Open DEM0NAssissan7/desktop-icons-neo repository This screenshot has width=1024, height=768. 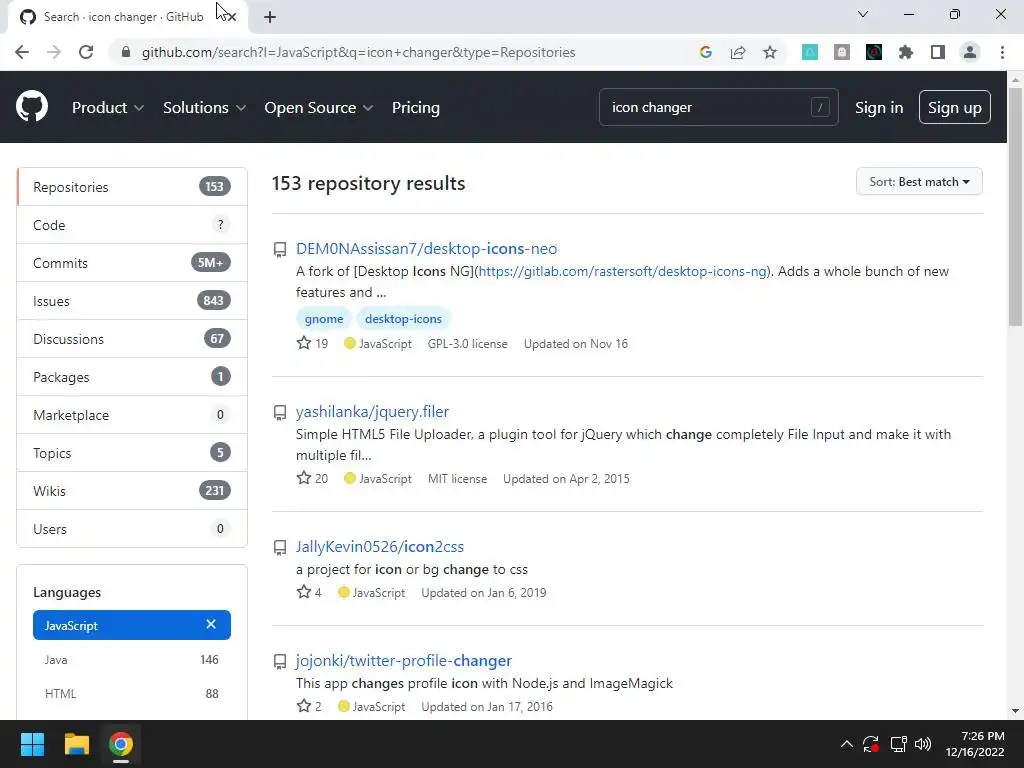[x=426, y=249]
